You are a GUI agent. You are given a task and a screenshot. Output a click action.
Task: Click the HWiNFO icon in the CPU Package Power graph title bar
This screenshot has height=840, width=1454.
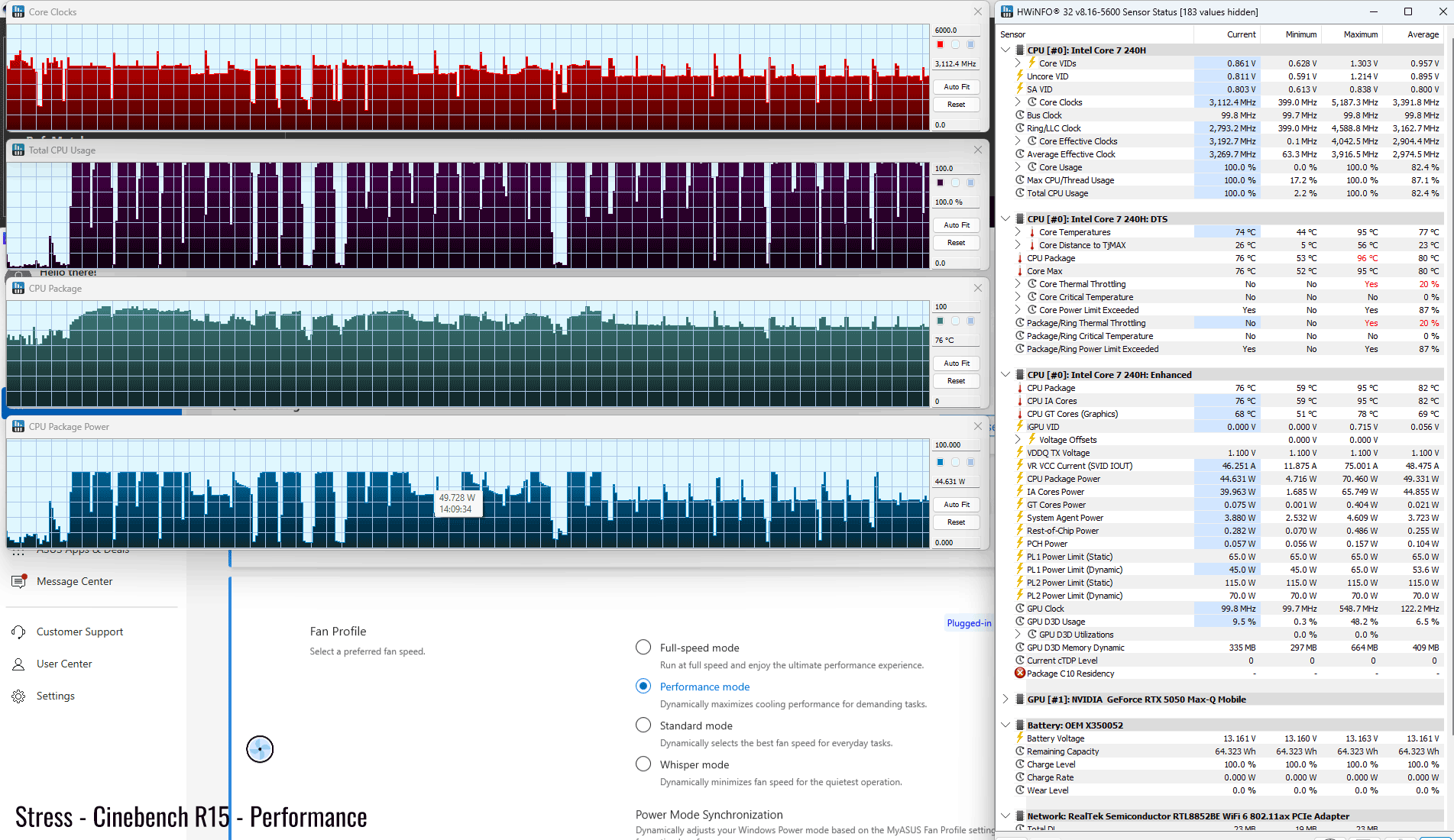[18, 426]
